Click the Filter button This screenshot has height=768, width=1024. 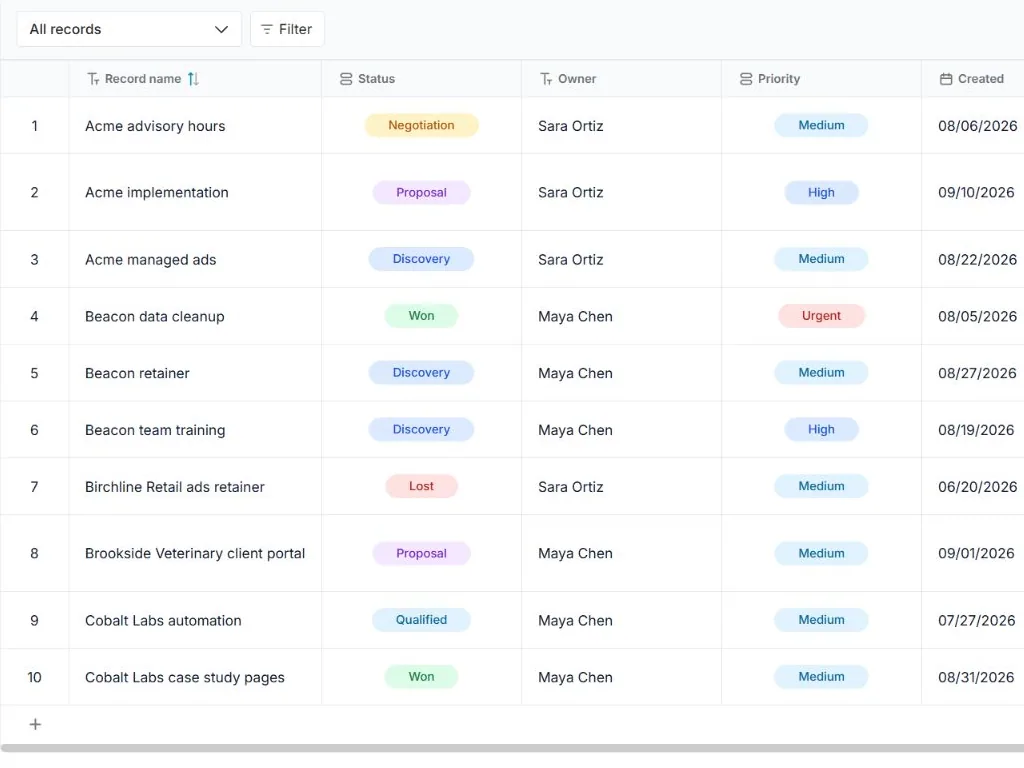pos(287,29)
